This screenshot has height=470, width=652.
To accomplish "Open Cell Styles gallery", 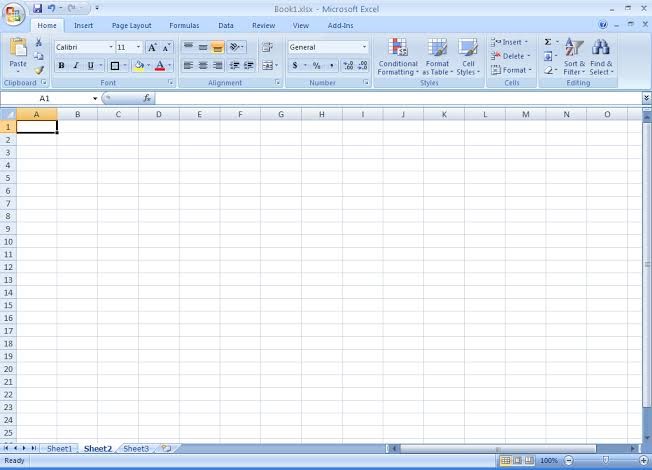I will click(x=468, y=57).
